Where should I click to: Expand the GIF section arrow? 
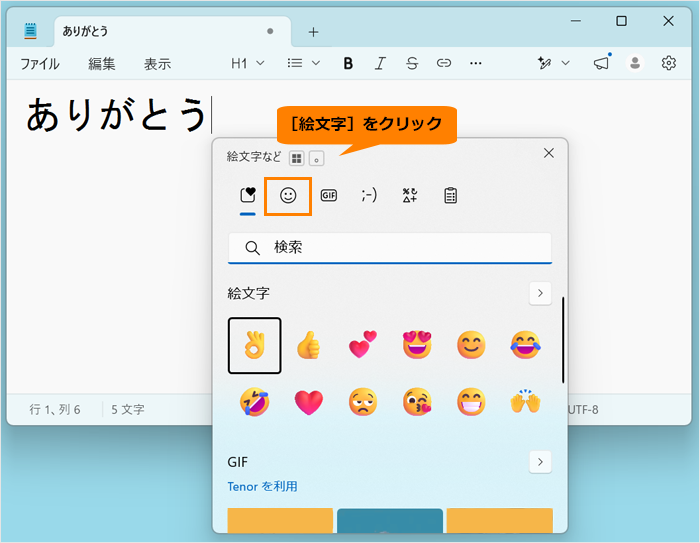click(540, 462)
